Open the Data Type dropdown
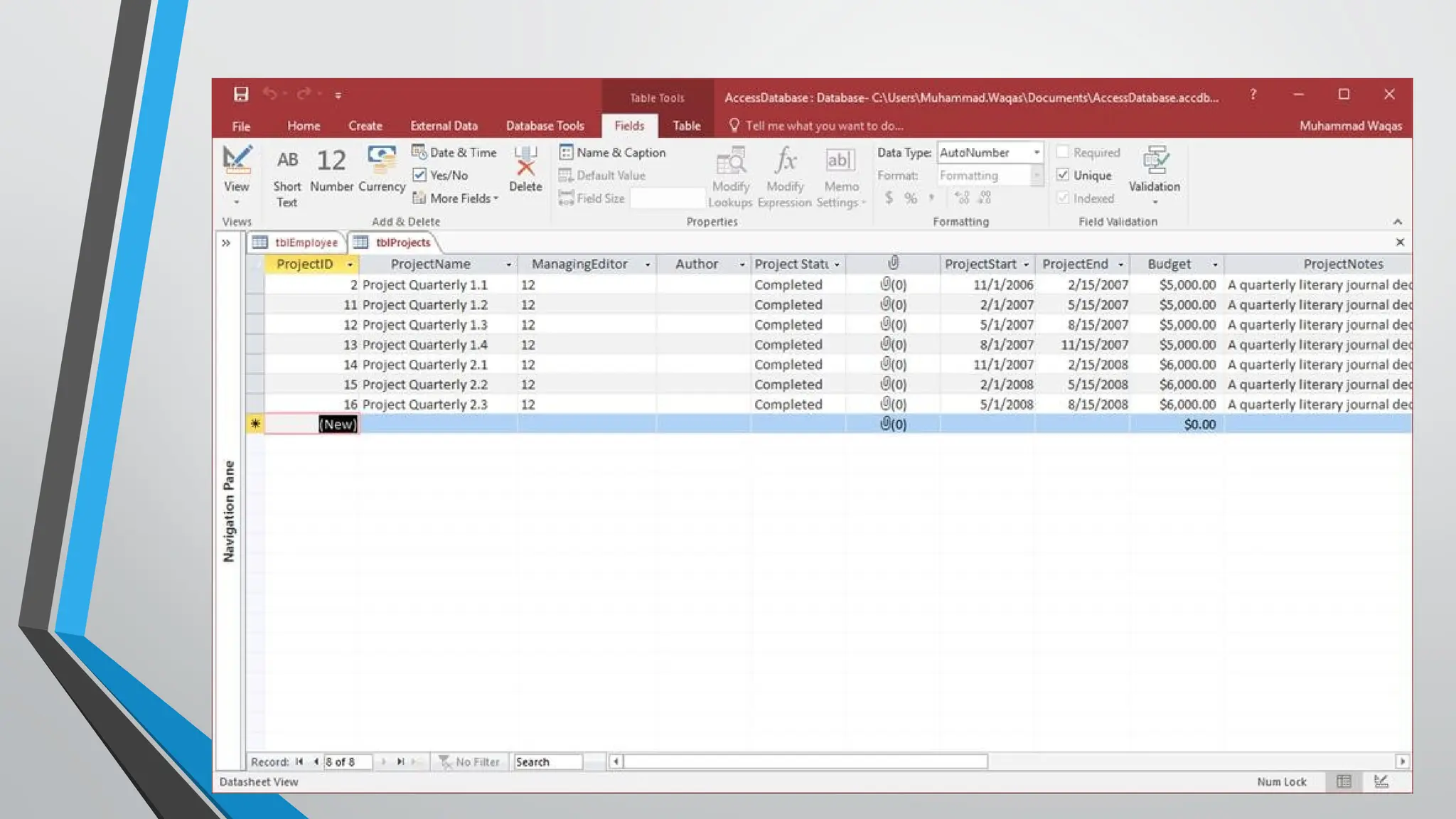1456x819 pixels. coord(1037,152)
